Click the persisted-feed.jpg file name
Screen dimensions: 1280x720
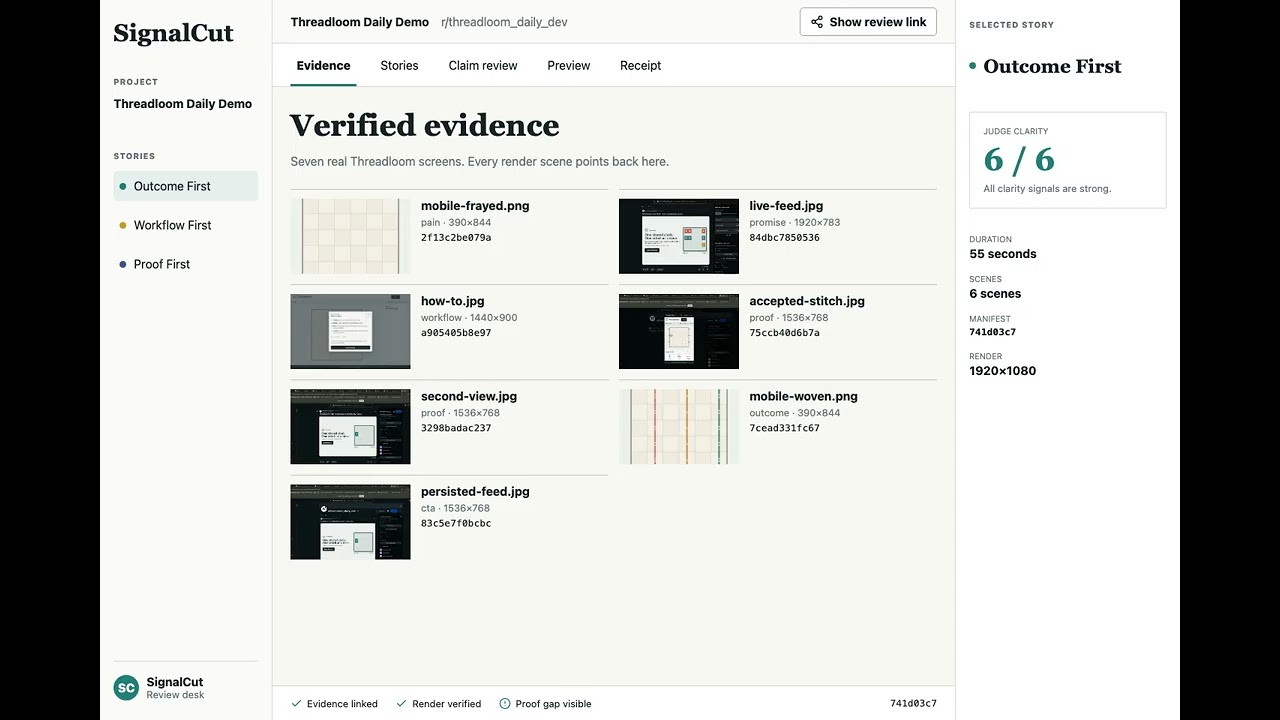[475, 491]
